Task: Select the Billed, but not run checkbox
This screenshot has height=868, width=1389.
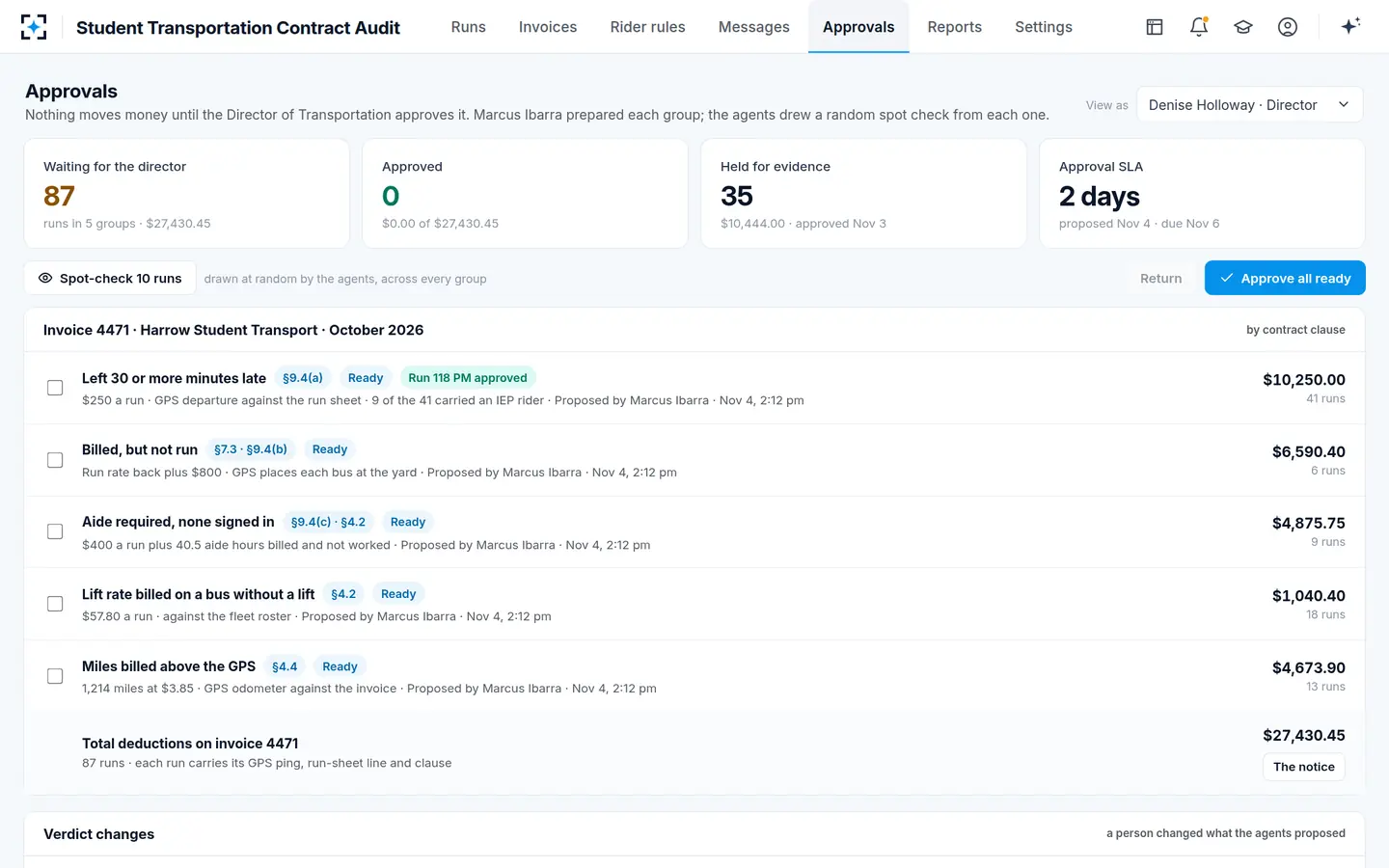Action: click(x=55, y=460)
